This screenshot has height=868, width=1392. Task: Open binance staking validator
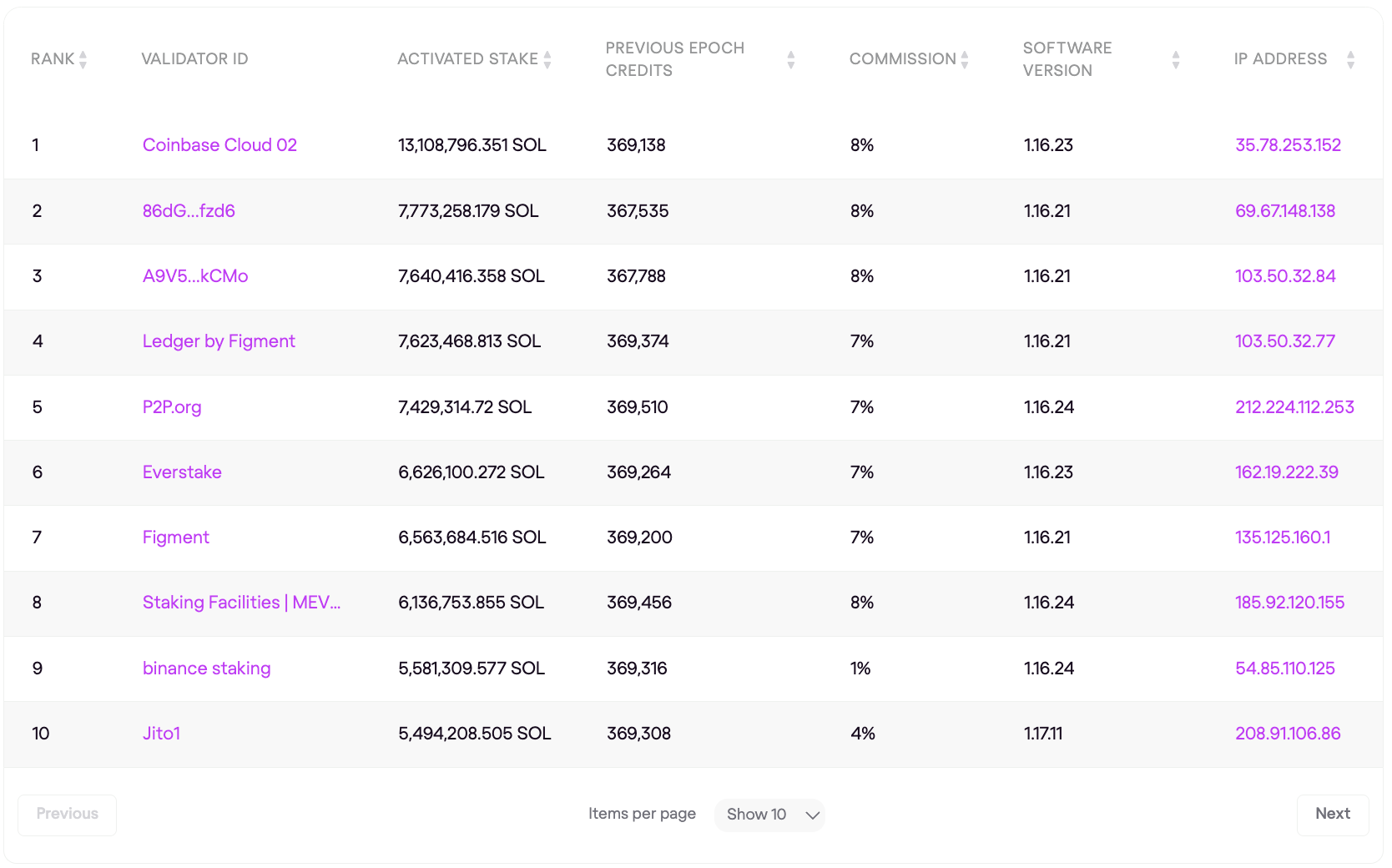pyautogui.click(x=206, y=669)
